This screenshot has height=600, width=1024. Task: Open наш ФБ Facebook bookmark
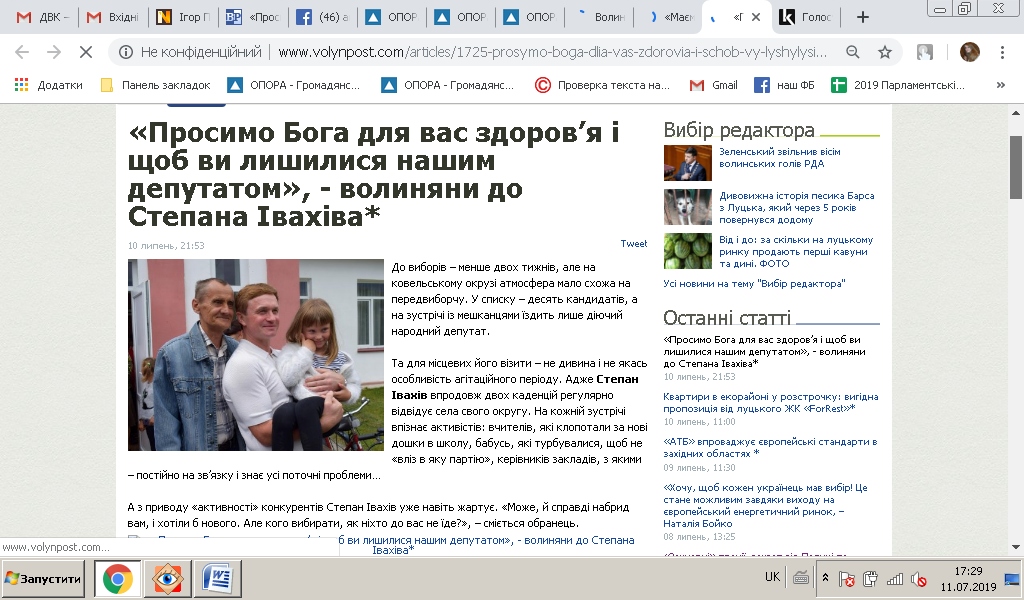click(784, 85)
